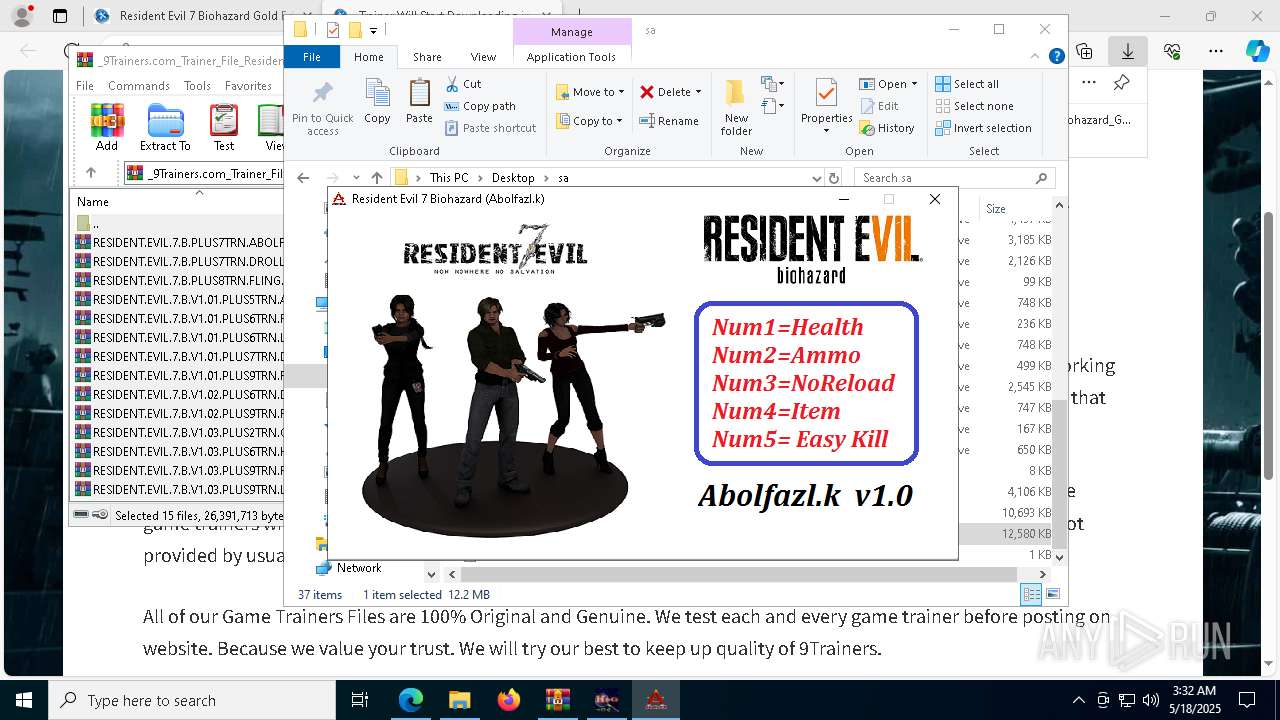Click Invert selection in ribbon
Viewport: 1280px width, 720px height.
click(x=983, y=128)
